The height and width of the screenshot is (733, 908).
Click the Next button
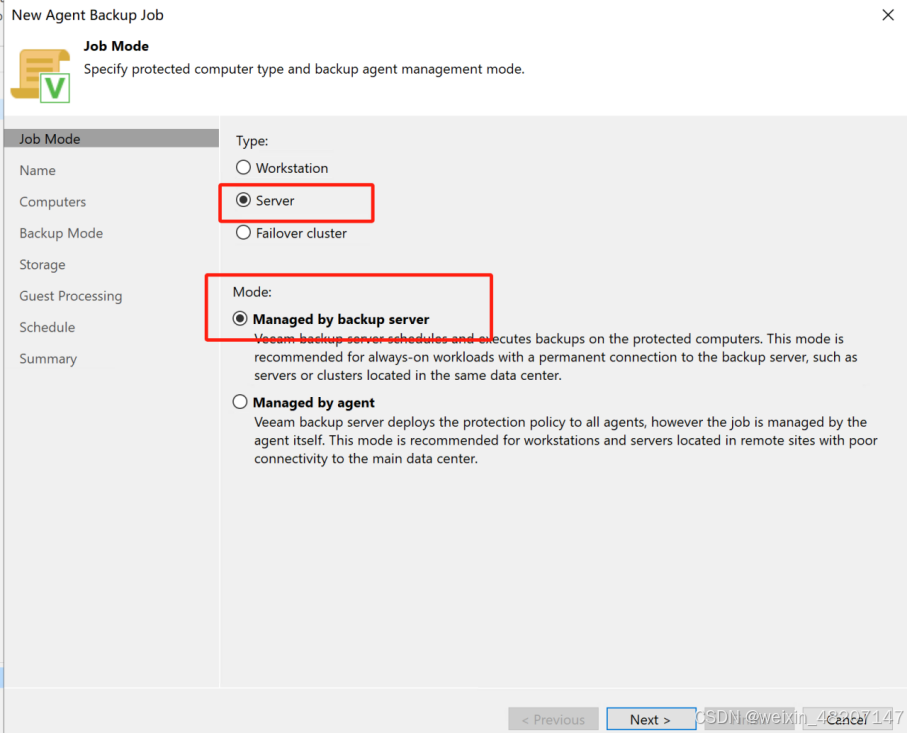pos(651,719)
